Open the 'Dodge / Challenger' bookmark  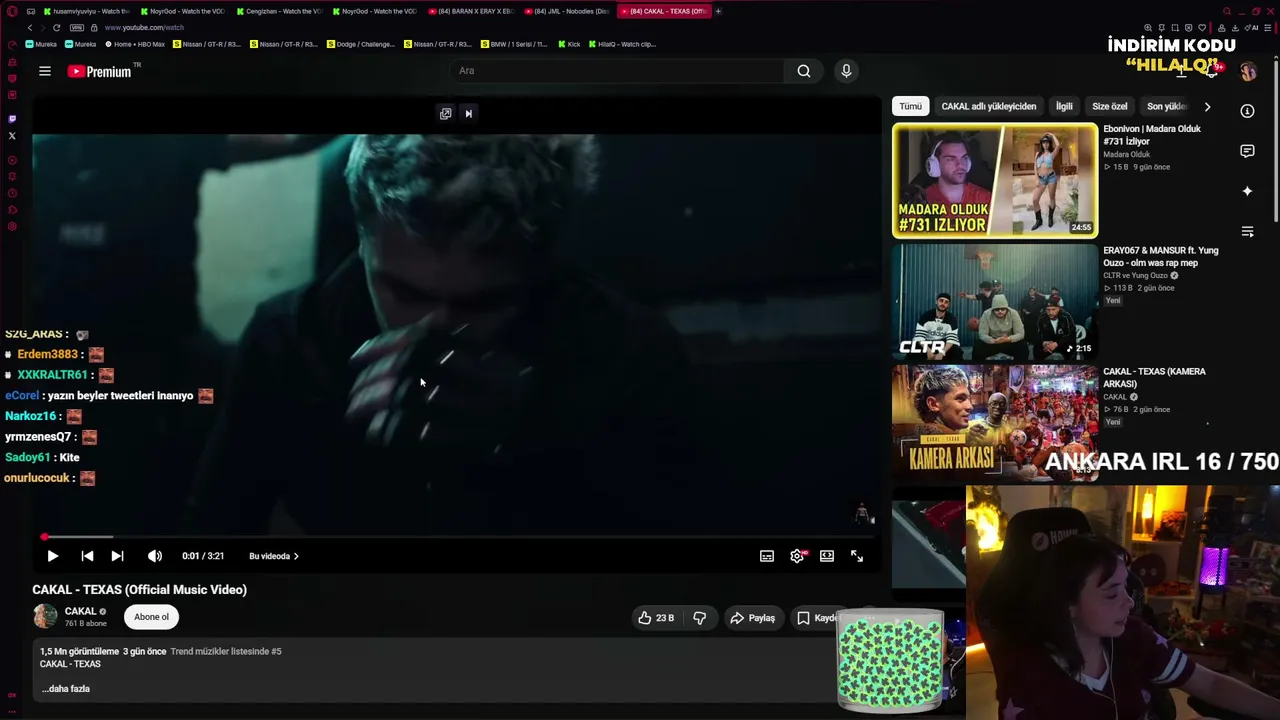(361, 44)
